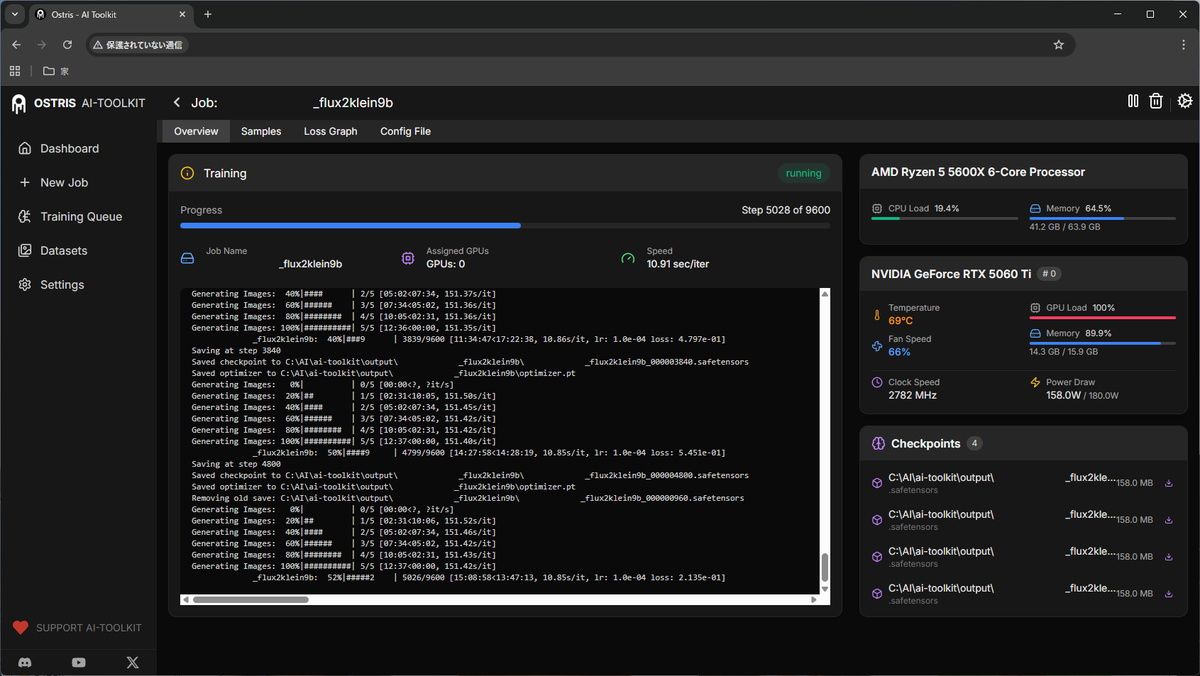Switch to the Samples tab
The width and height of the screenshot is (1200, 676).
261,131
